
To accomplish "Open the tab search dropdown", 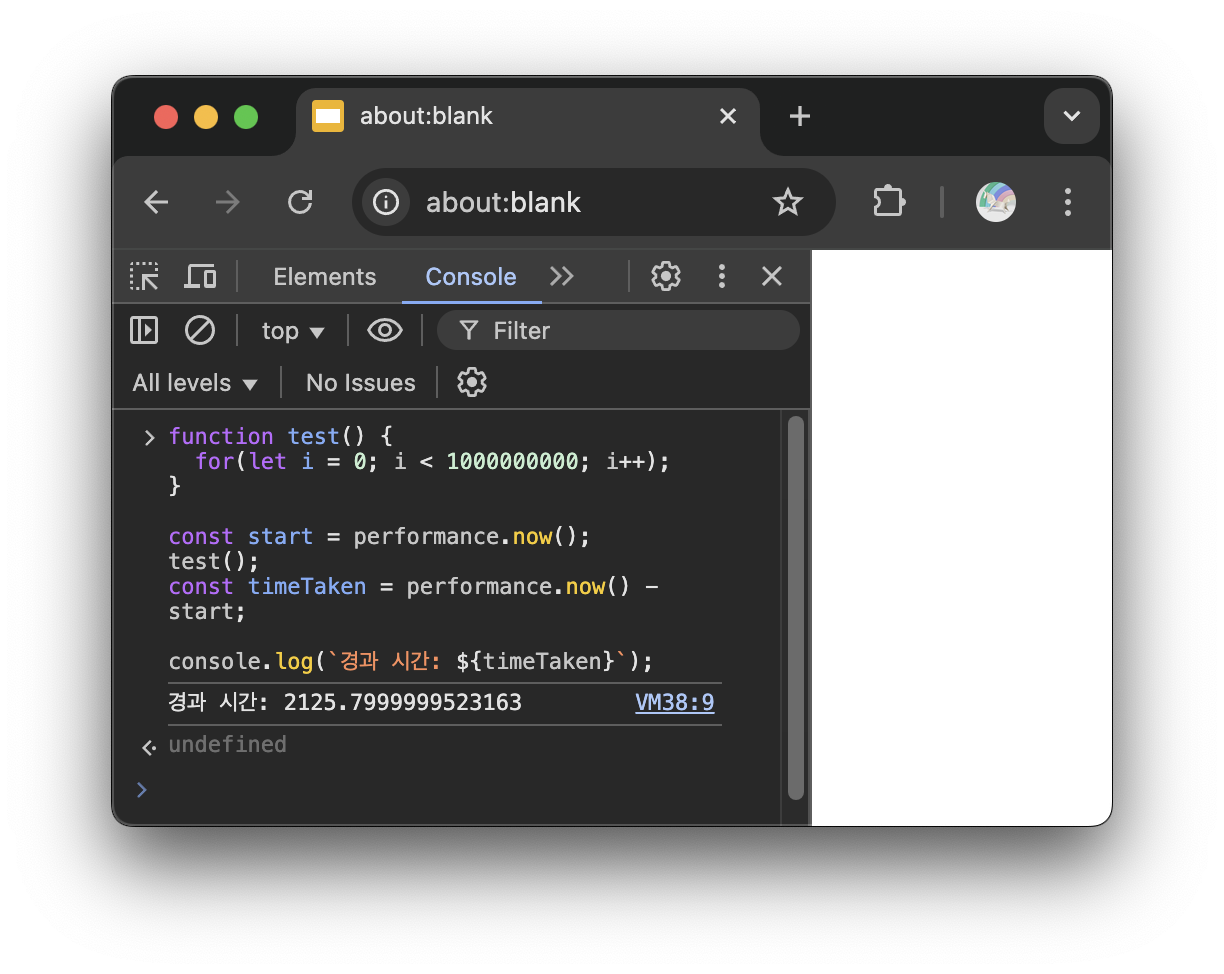I will pos(1072,117).
